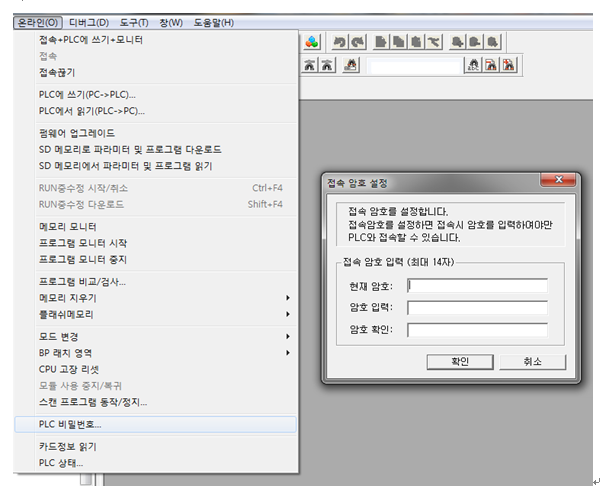Image resolution: width=611 pixels, height=503 pixels.
Task: Expand the 메모리 지우기 submenu arrow
Action: (x=288, y=298)
